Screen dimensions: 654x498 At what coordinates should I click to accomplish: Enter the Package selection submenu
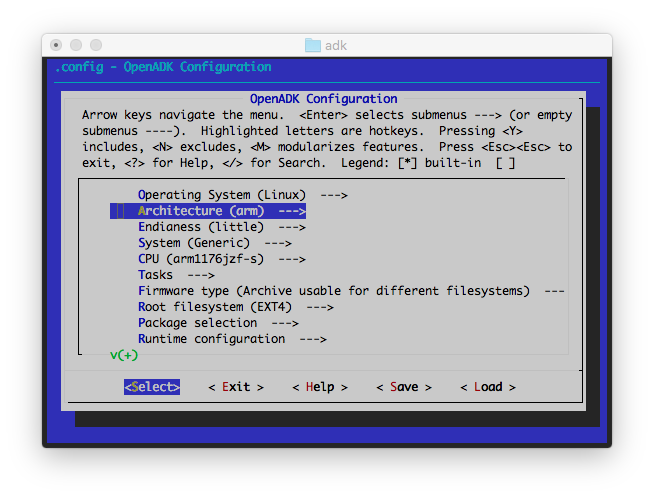[x=218, y=323]
